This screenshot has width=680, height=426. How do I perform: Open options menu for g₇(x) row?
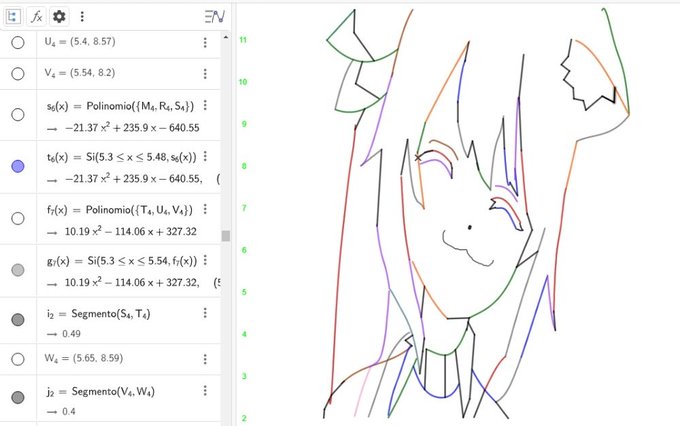coord(205,260)
